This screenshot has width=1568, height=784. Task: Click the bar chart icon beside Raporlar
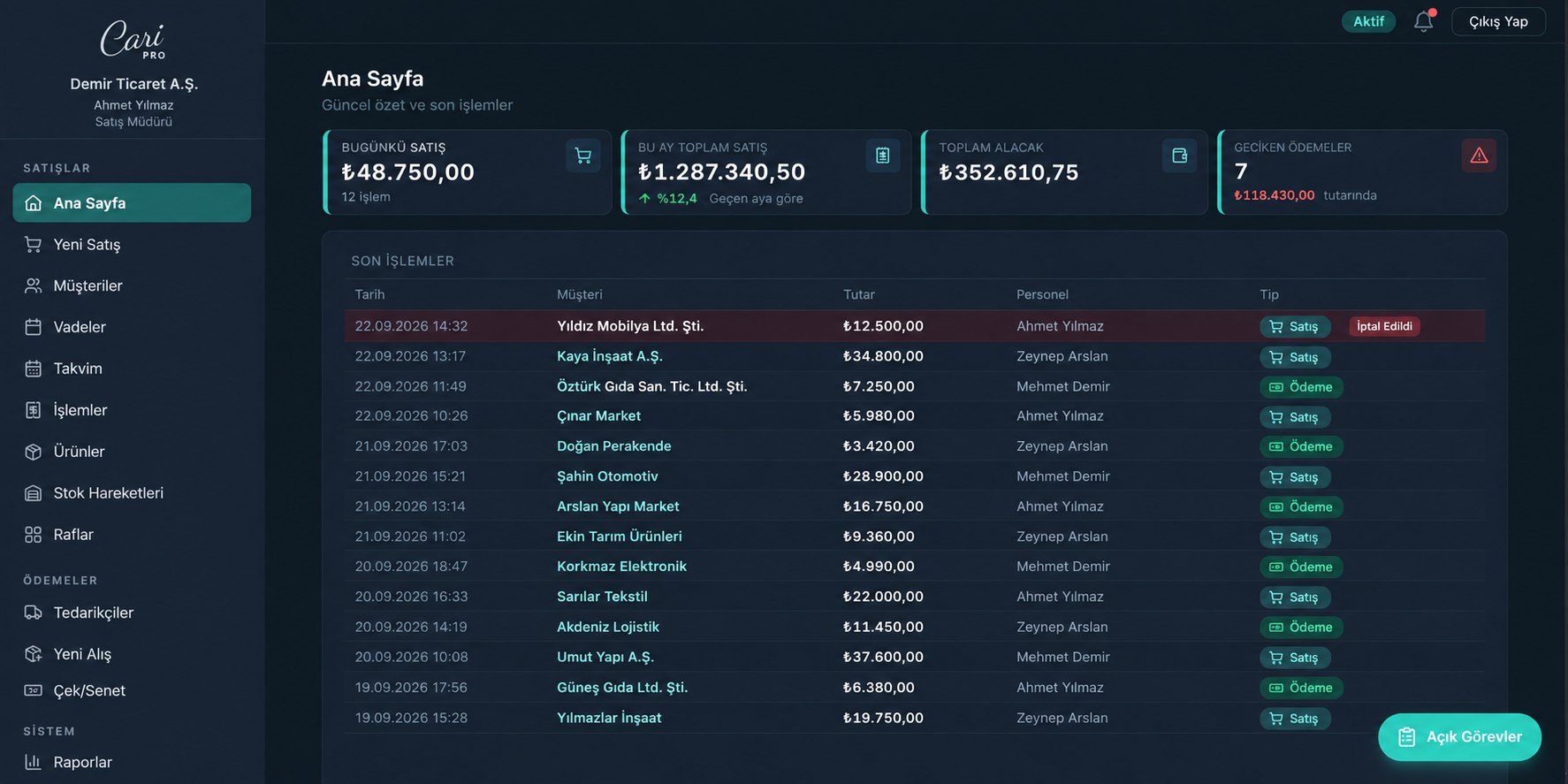point(34,762)
